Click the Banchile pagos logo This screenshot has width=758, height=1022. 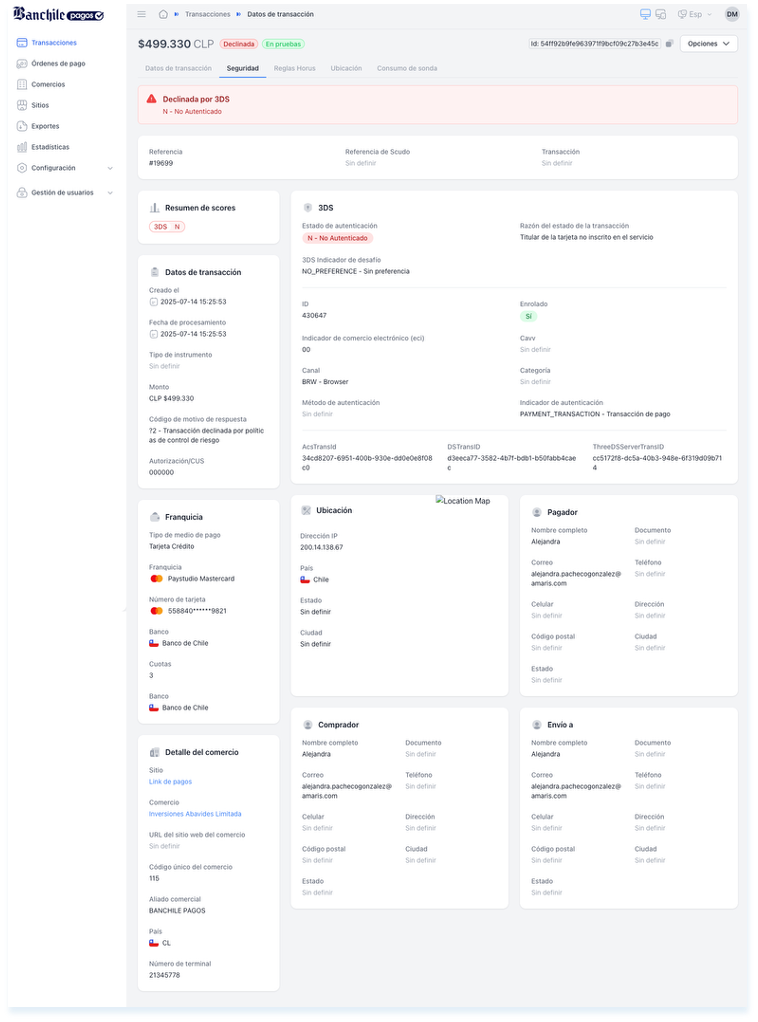coord(59,14)
